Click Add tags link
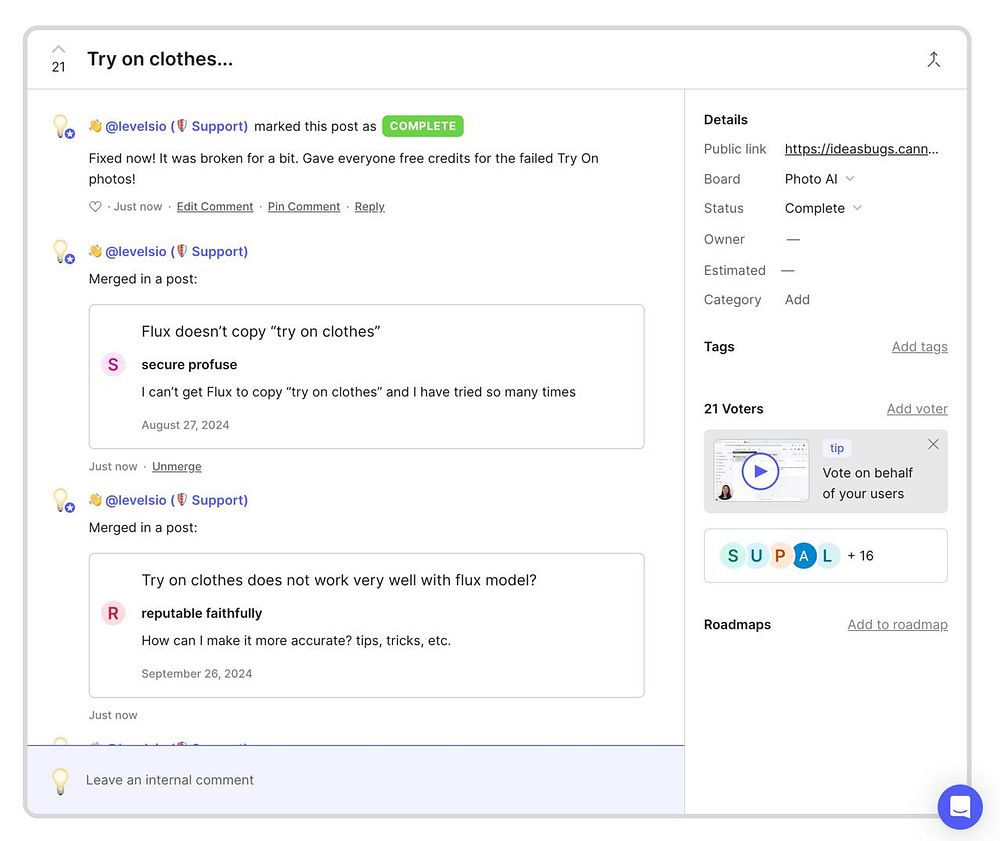Screen dimensions: 1000x841 pyautogui.click(x=919, y=347)
